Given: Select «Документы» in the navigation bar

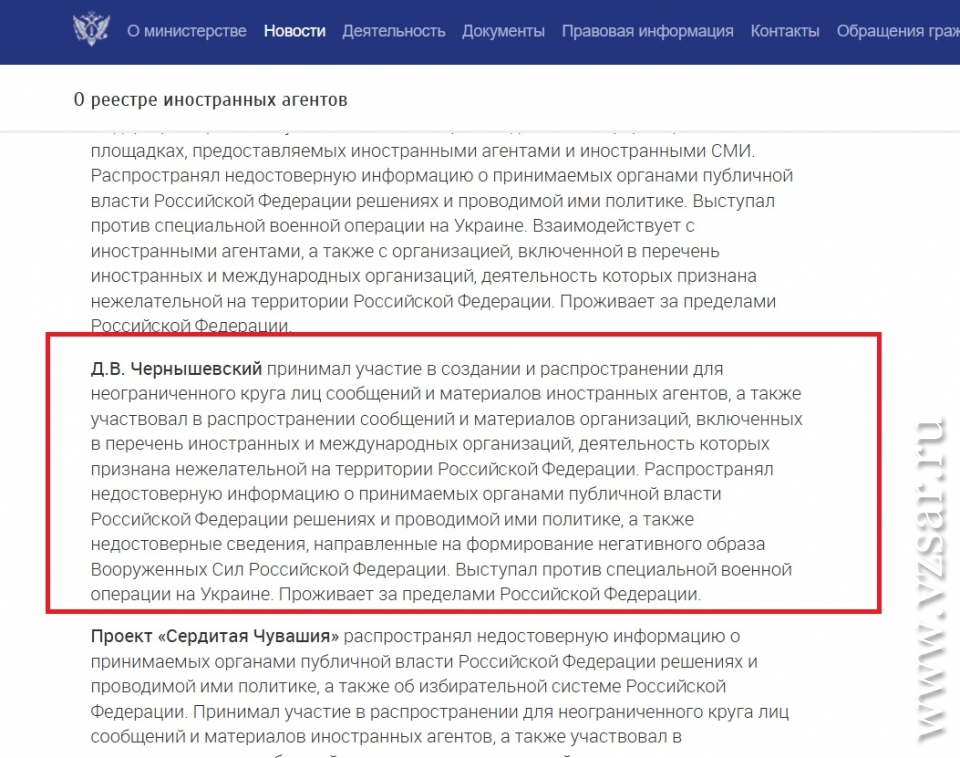Looking at the screenshot, I should point(503,31).
